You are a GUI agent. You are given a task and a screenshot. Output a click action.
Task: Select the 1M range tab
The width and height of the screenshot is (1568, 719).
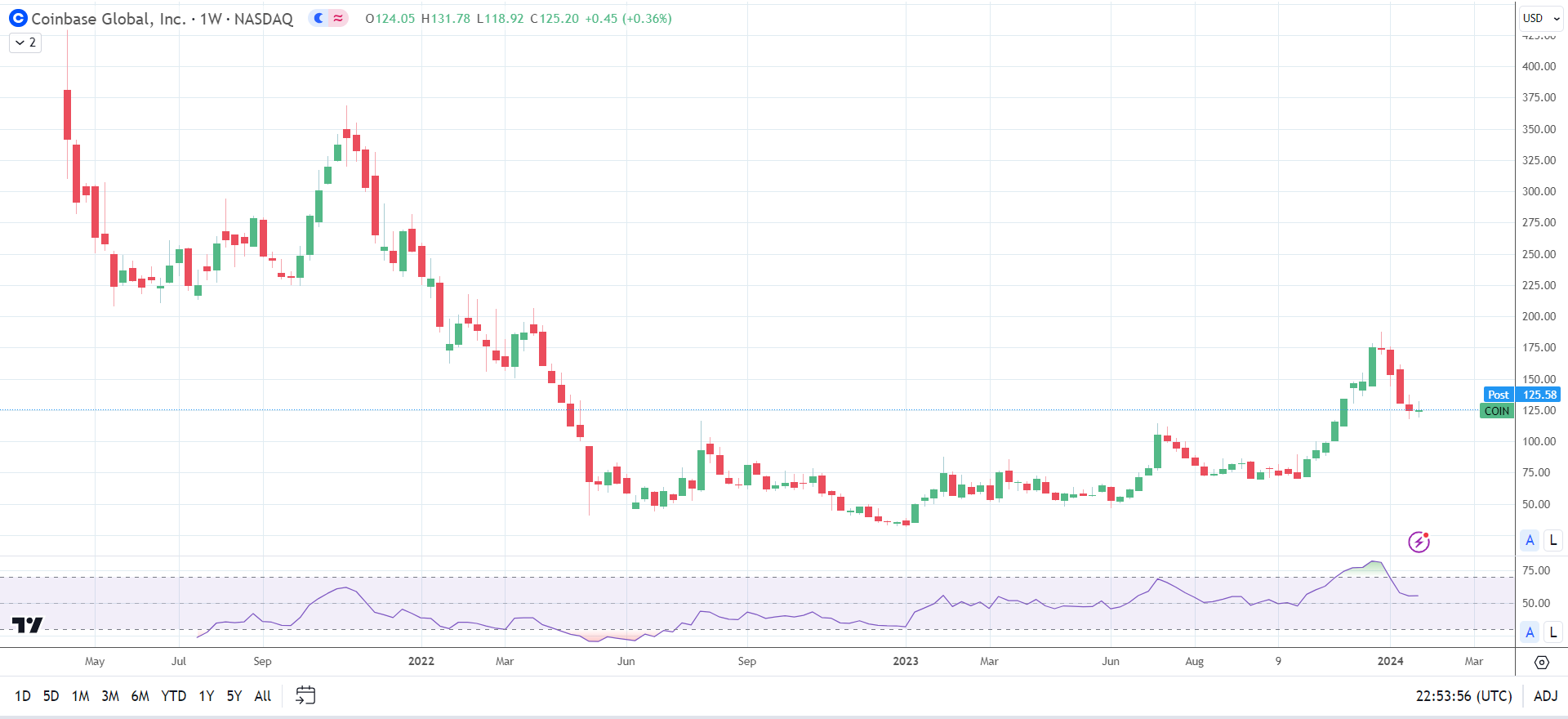pyautogui.click(x=80, y=696)
